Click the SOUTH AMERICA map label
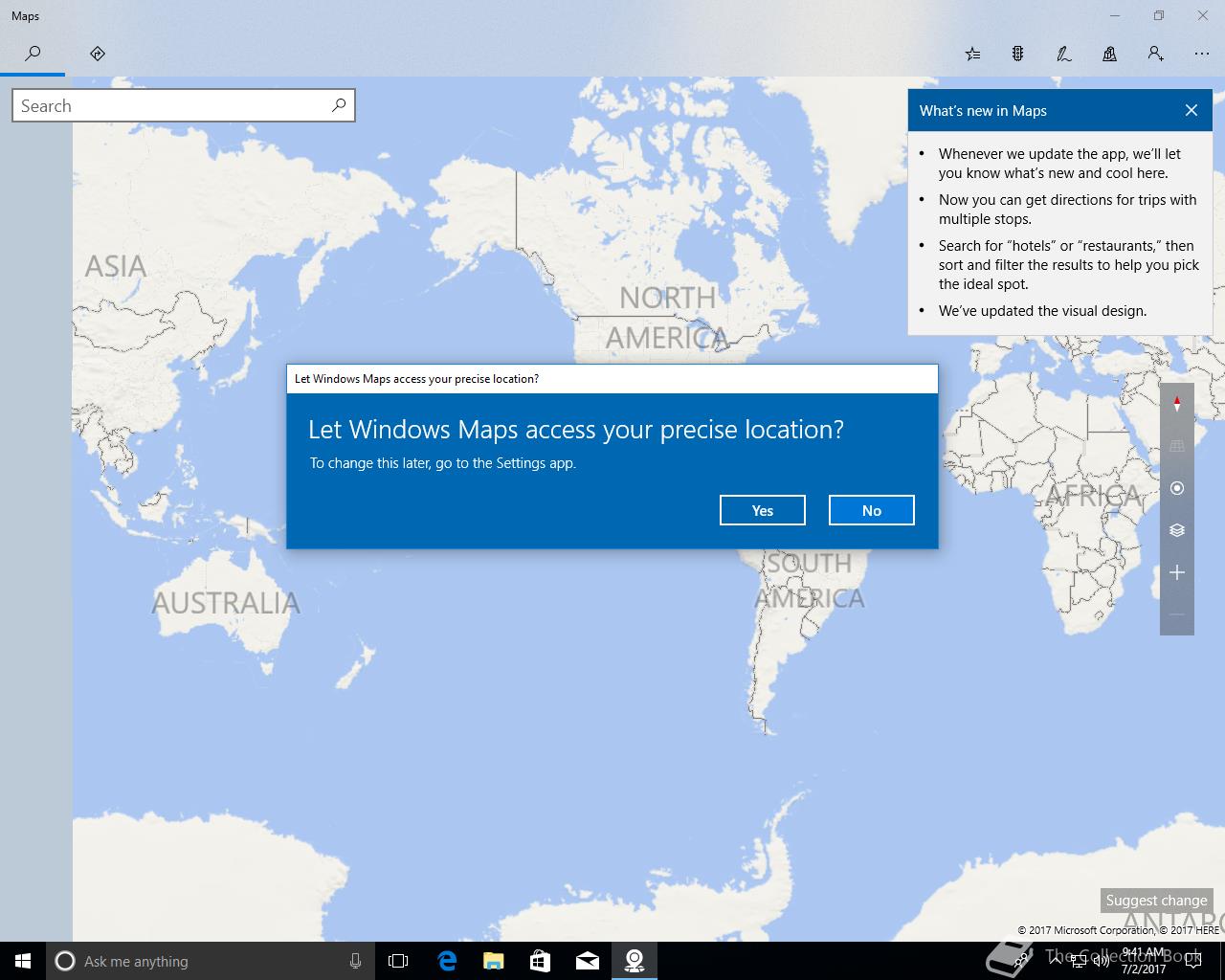This screenshot has width=1225, height=980. click(810, 580)
